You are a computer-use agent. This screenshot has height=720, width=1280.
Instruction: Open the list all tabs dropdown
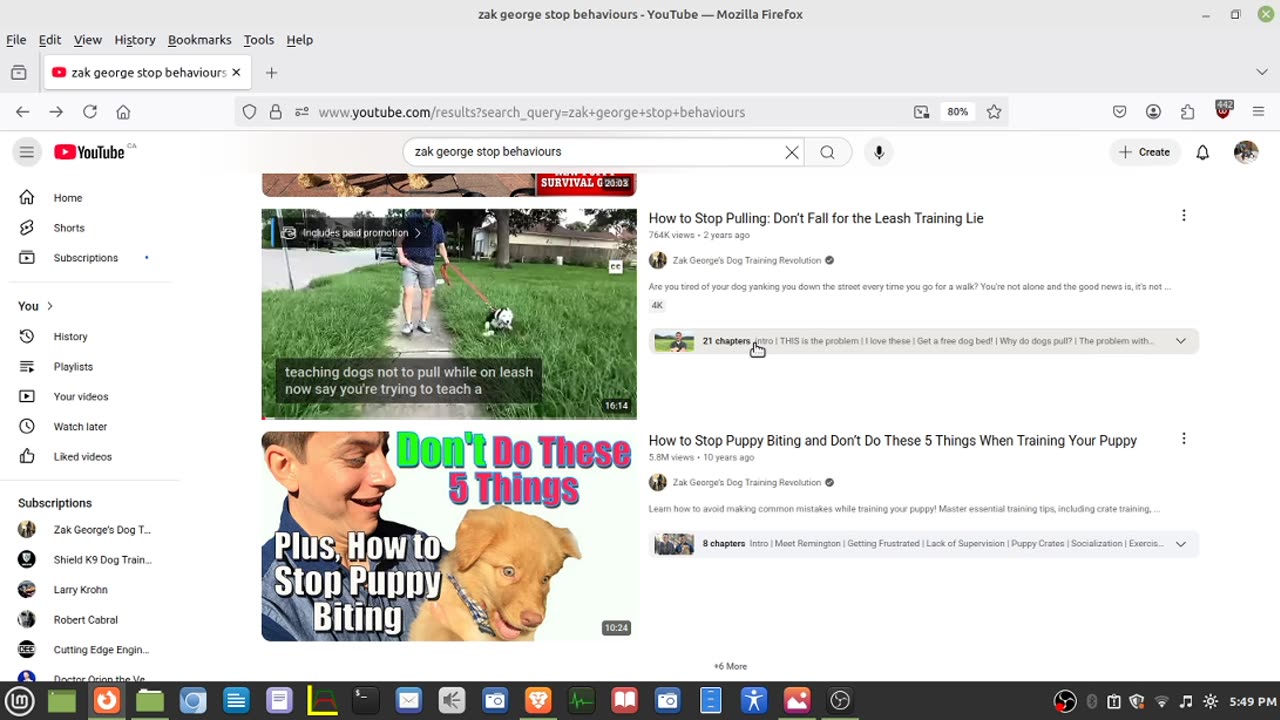[x=1262, y=72]
